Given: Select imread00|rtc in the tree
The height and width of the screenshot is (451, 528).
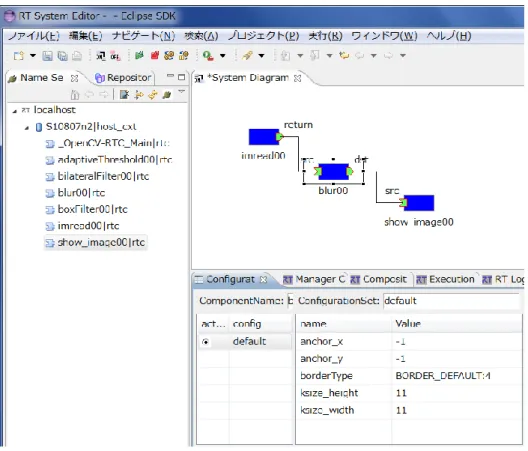Looking at the screenshot, I should point(82,226).
